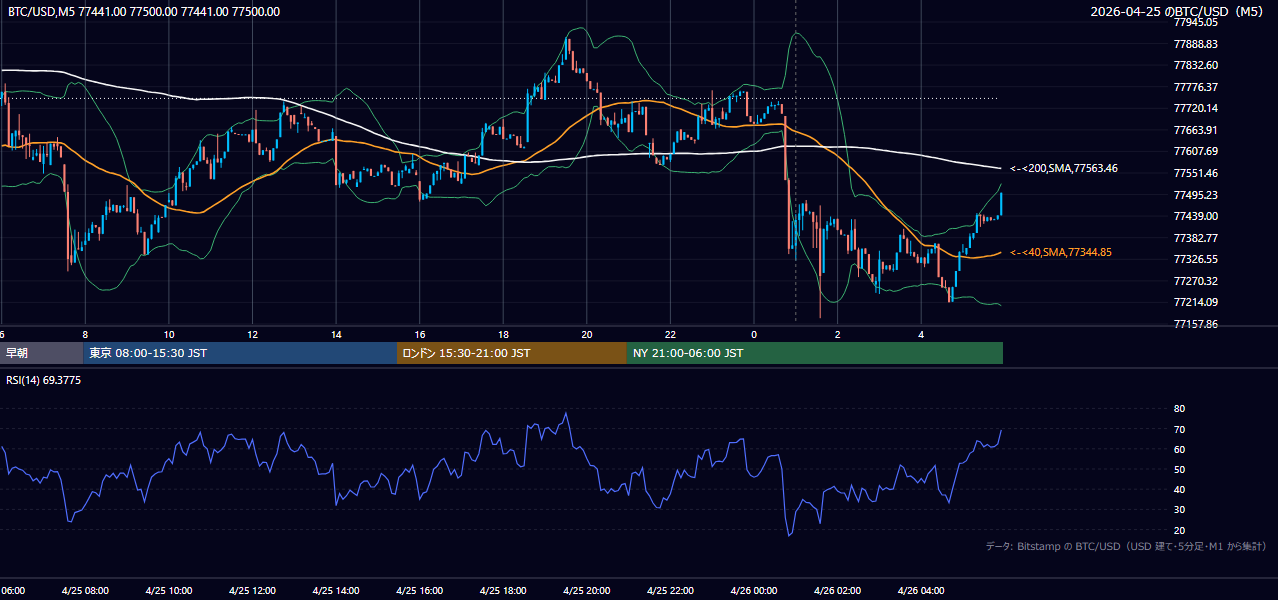Click price axis value 77776.37
1278x600 pixels.
tap(1195, 87)
